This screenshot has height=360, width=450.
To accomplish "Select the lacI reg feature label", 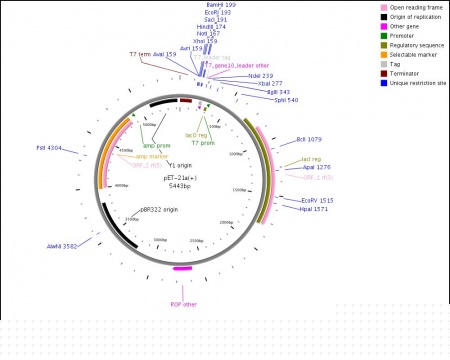I will (x=311, y=159).
